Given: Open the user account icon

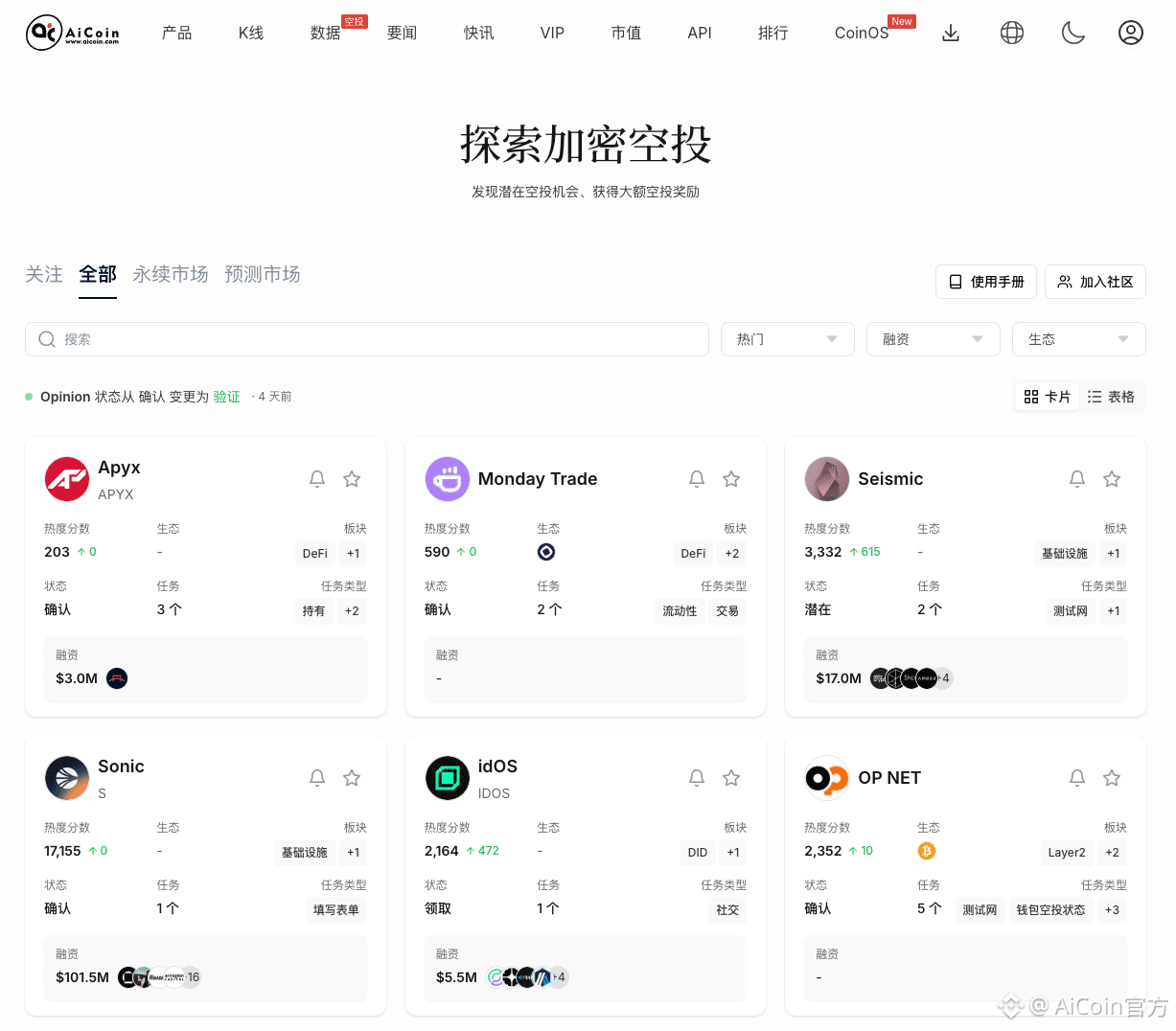Looking at the screenshot, I should [x=1131, y=32].
